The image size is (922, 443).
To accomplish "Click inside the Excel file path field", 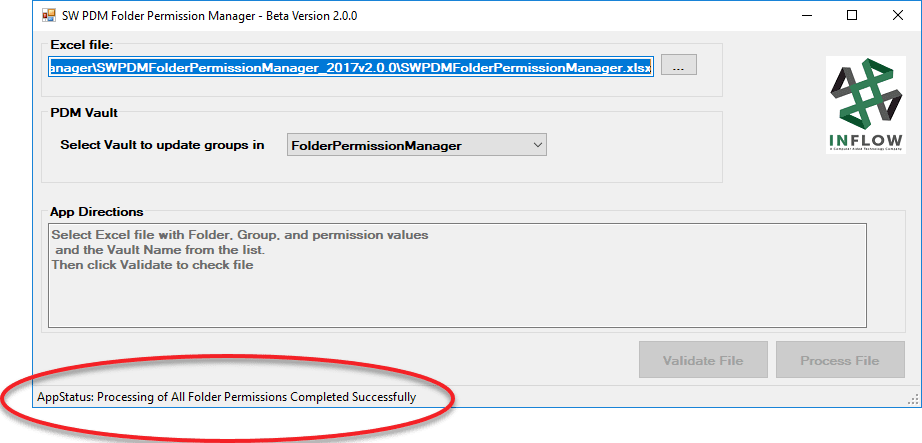I will (350, 68).
